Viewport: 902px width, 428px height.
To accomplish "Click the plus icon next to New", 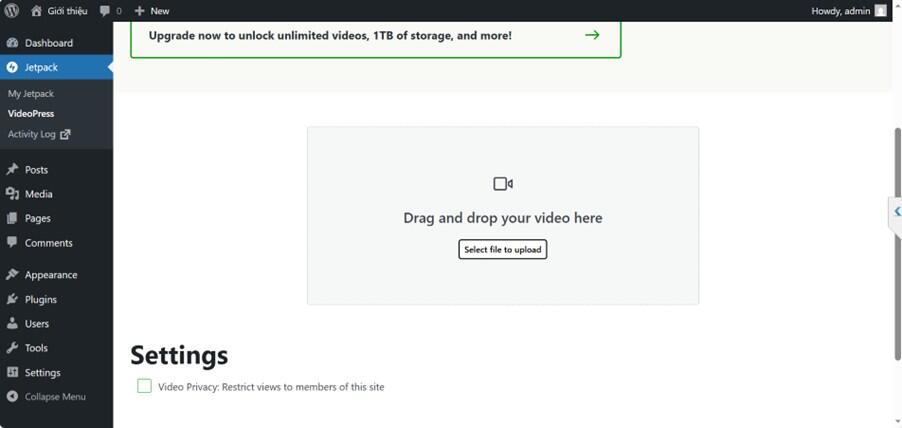I will click(139, 11).
